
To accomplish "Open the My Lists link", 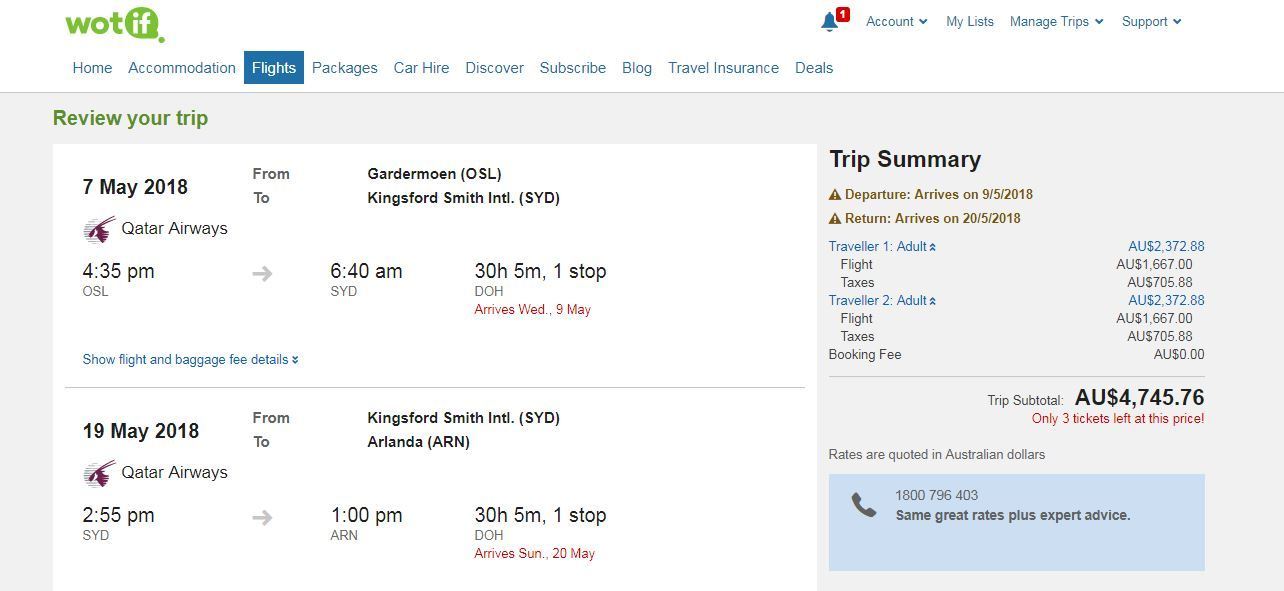I will tap(969, 21).
